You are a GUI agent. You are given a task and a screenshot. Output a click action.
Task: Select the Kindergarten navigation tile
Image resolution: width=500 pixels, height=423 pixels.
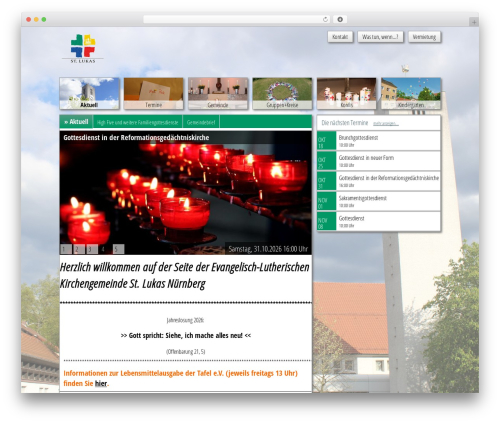(411, 94)
